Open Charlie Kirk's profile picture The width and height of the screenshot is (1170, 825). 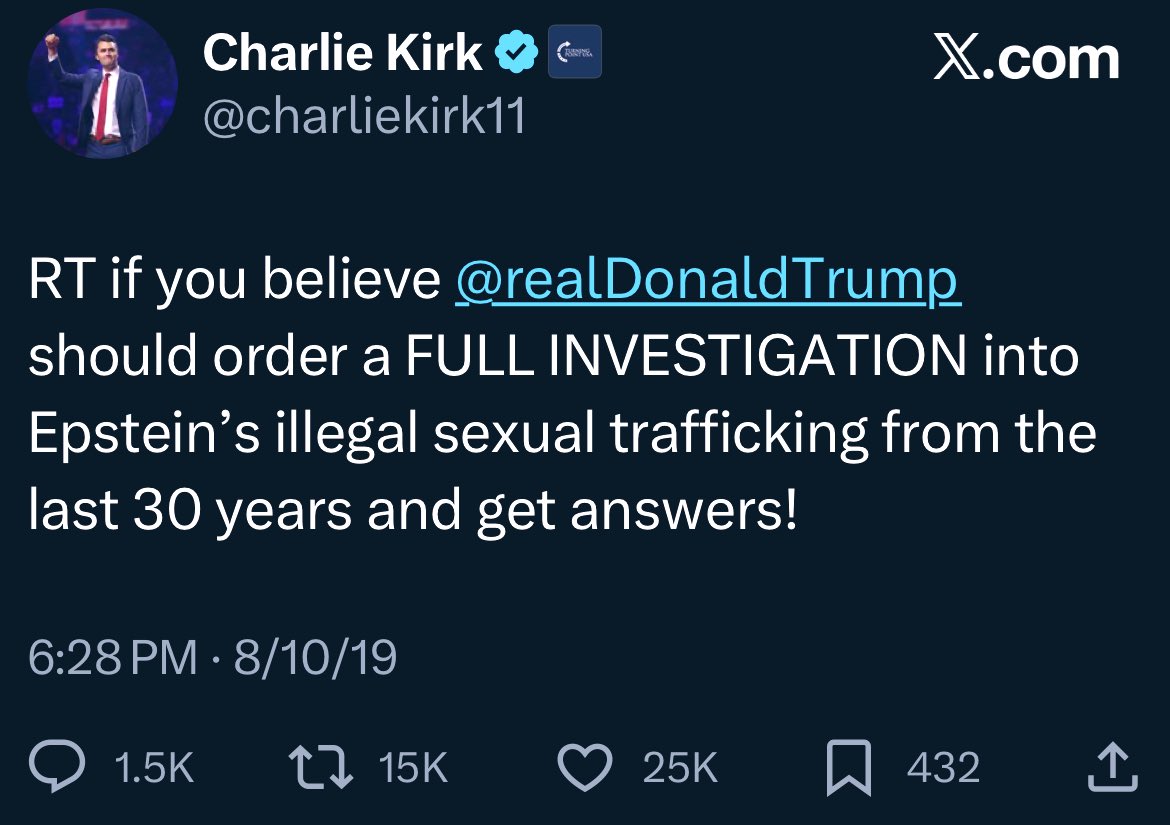pos(102,84)
